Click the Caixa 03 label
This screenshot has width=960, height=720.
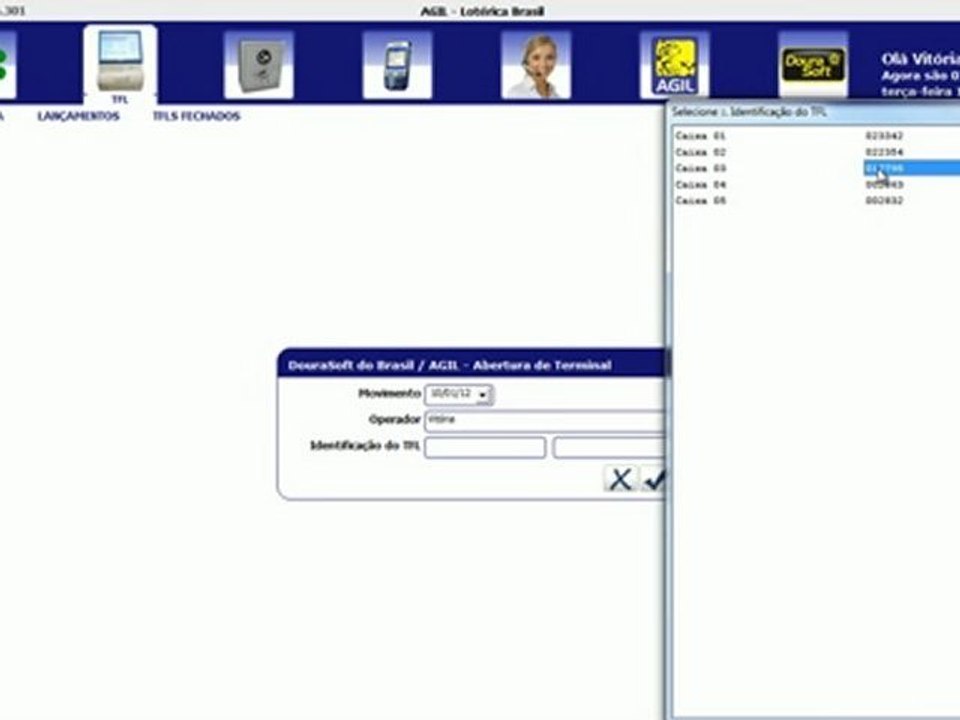(700, 168)
